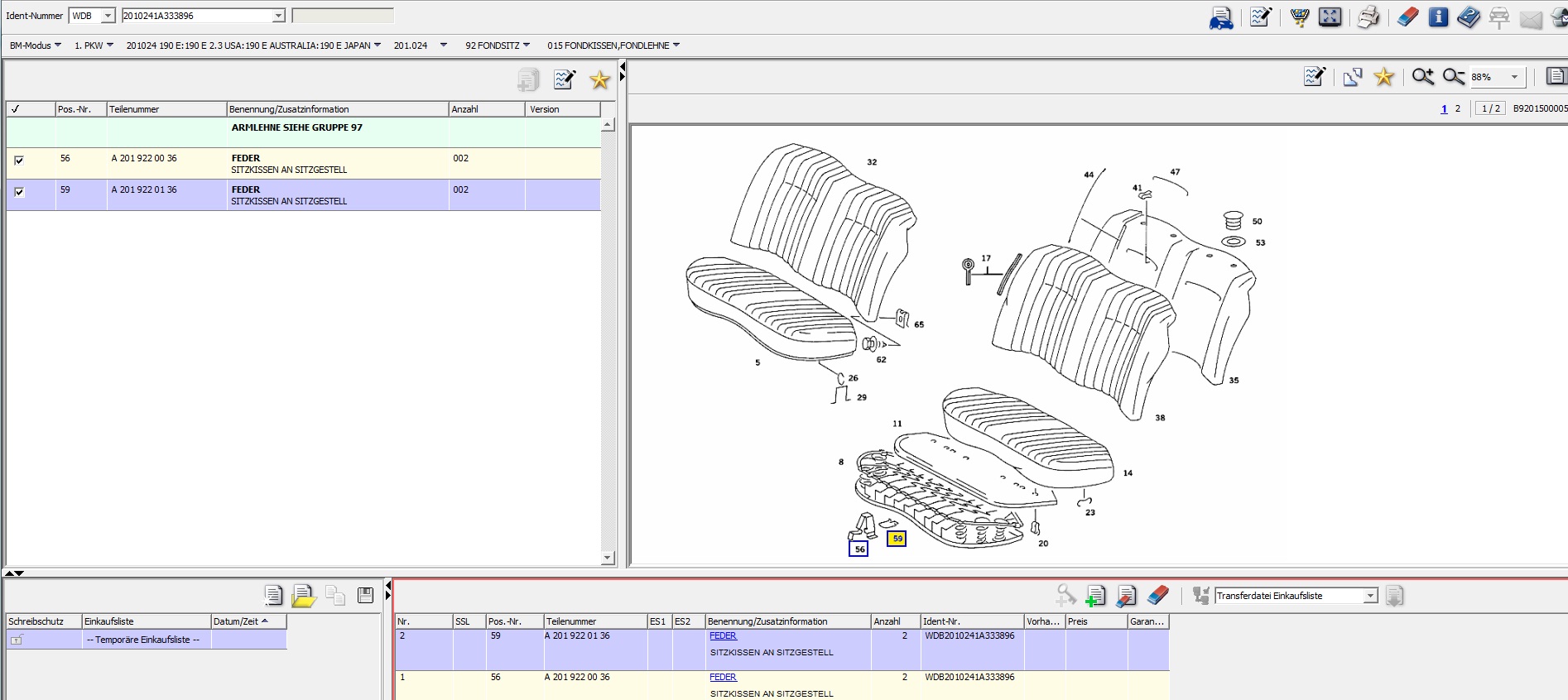Screen dimensions: 1568x700
Task: Clear shopping list with the eraser icon
Action: point(1157,595)
